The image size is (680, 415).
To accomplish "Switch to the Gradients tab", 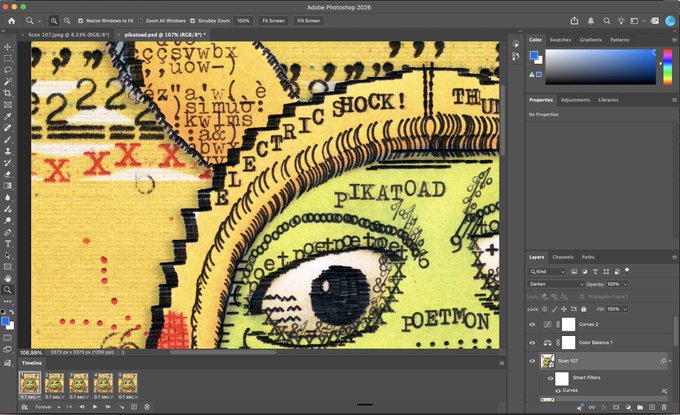I will click(x=591, y=40).
